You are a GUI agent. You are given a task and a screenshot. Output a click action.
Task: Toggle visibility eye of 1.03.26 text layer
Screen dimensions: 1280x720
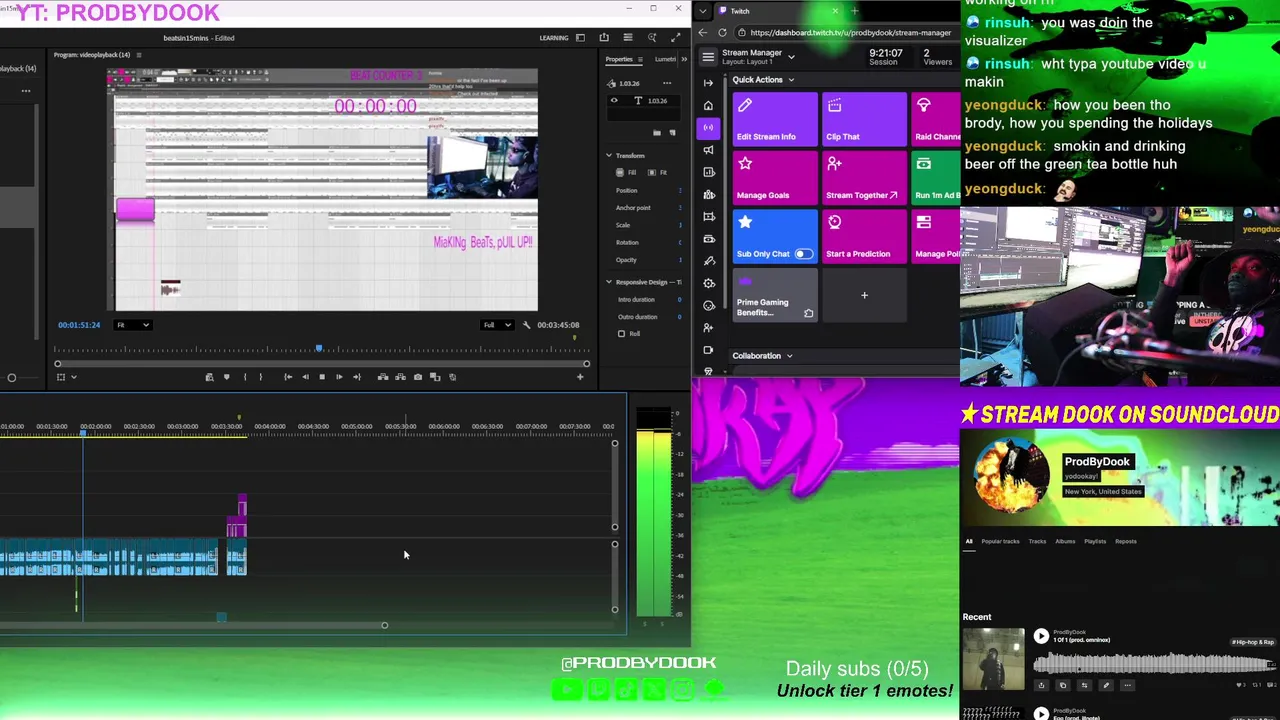(614, 101)
